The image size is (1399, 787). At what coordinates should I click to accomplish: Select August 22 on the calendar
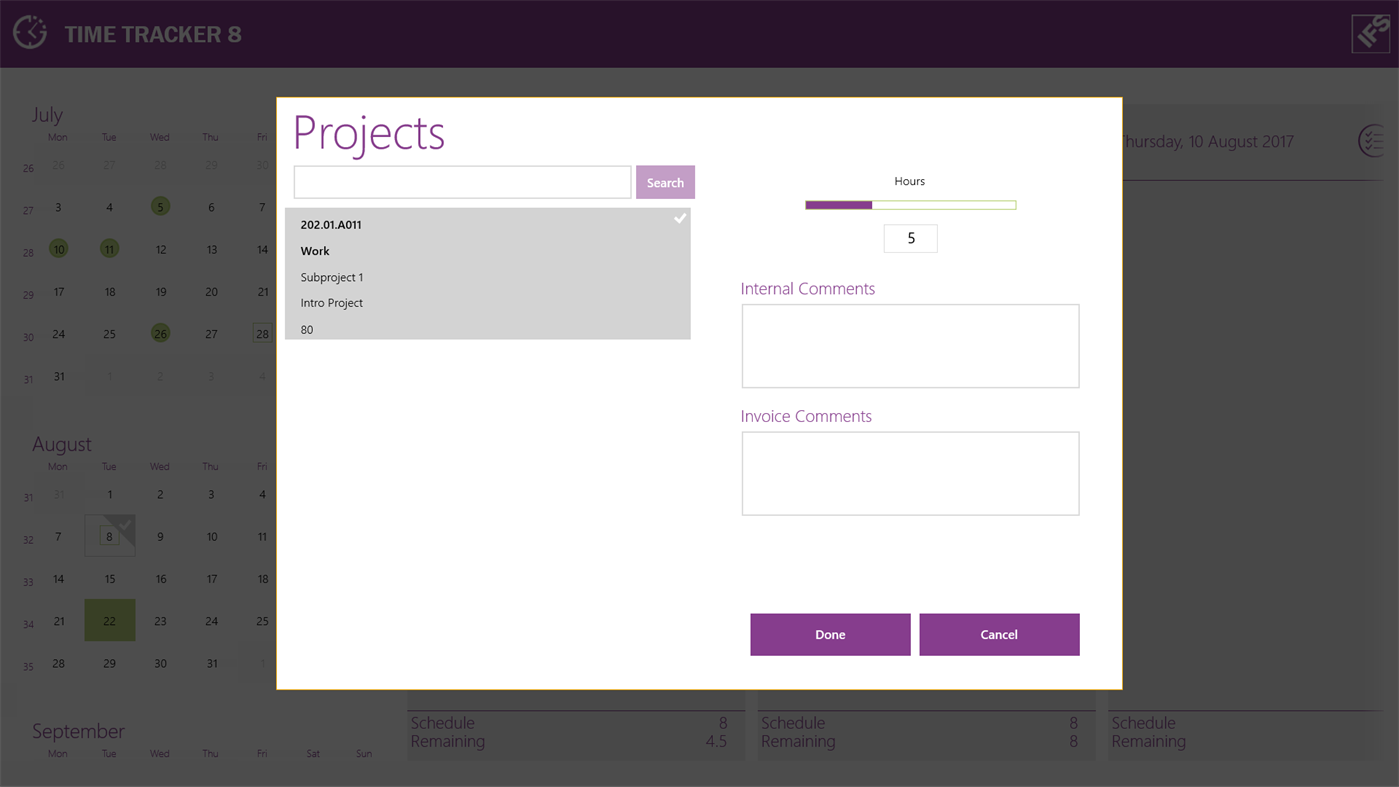(x=109, y=620)
